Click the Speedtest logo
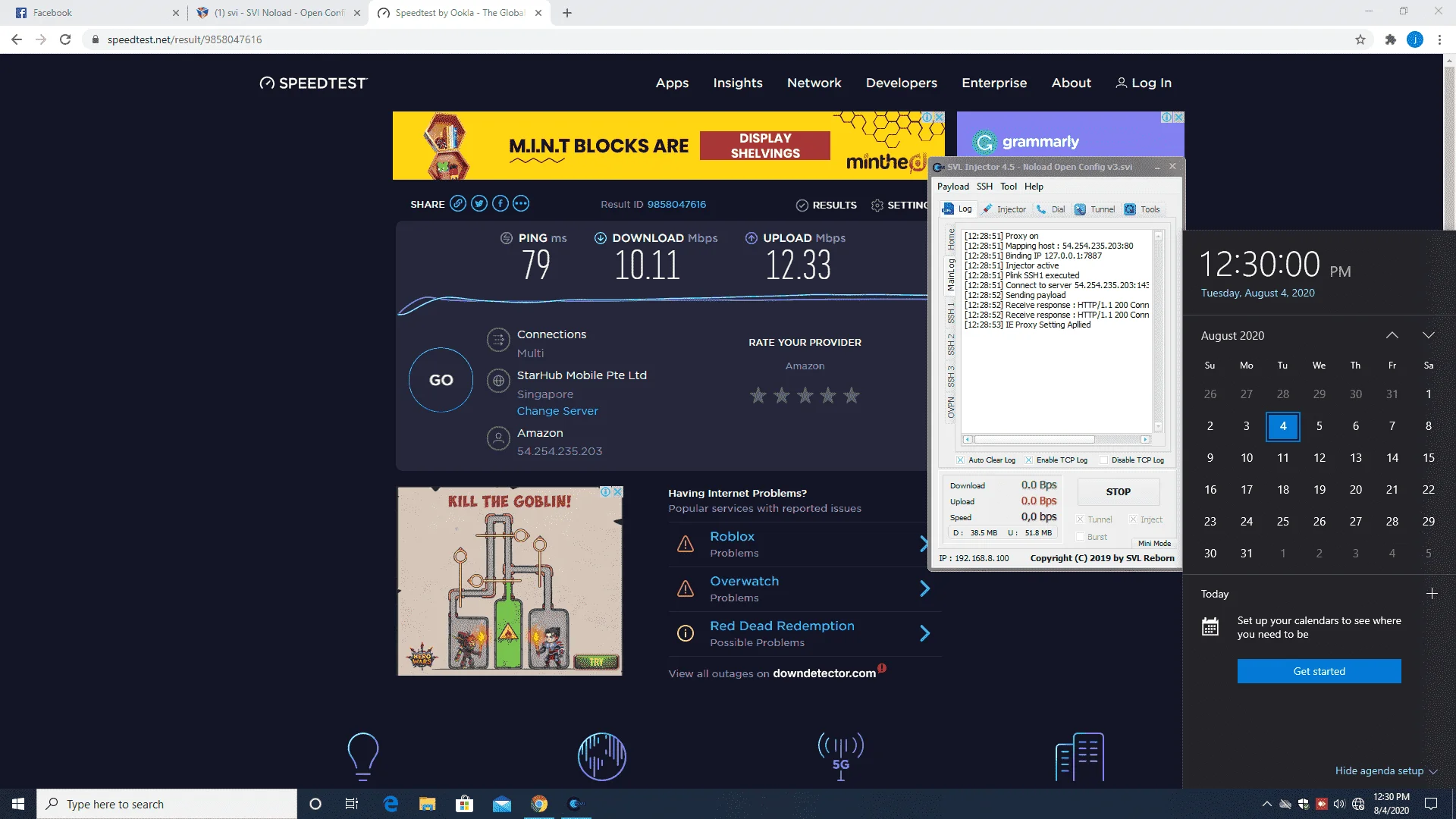 coord(313,83)
